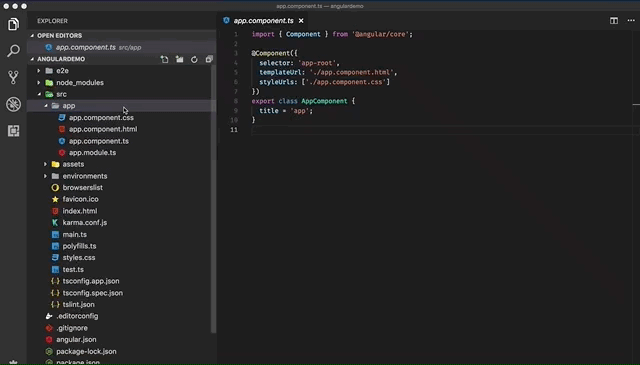Split the editor with the layout icon
Screen dimensions: 640x365
pyautogui.click(x=614, y=20)
